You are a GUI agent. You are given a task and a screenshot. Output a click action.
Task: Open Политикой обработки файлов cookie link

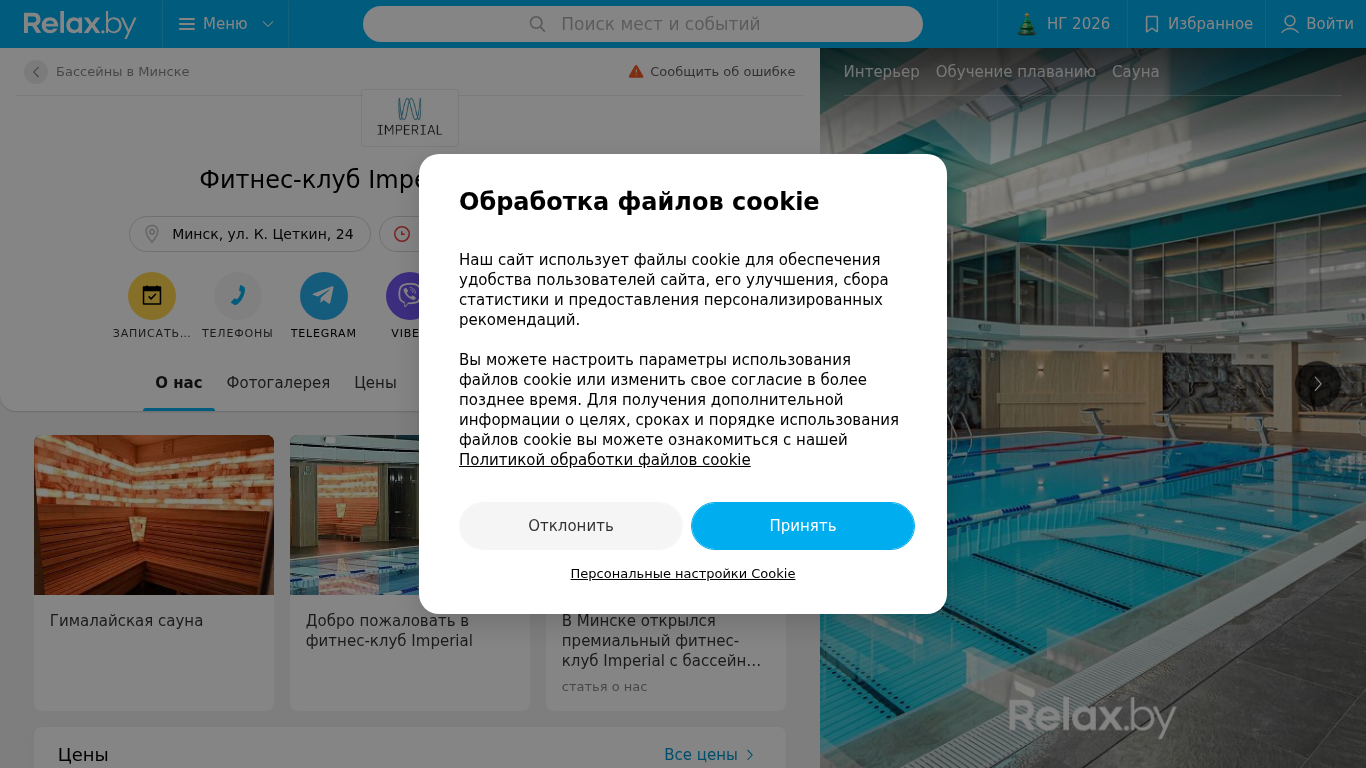[605, 460]
